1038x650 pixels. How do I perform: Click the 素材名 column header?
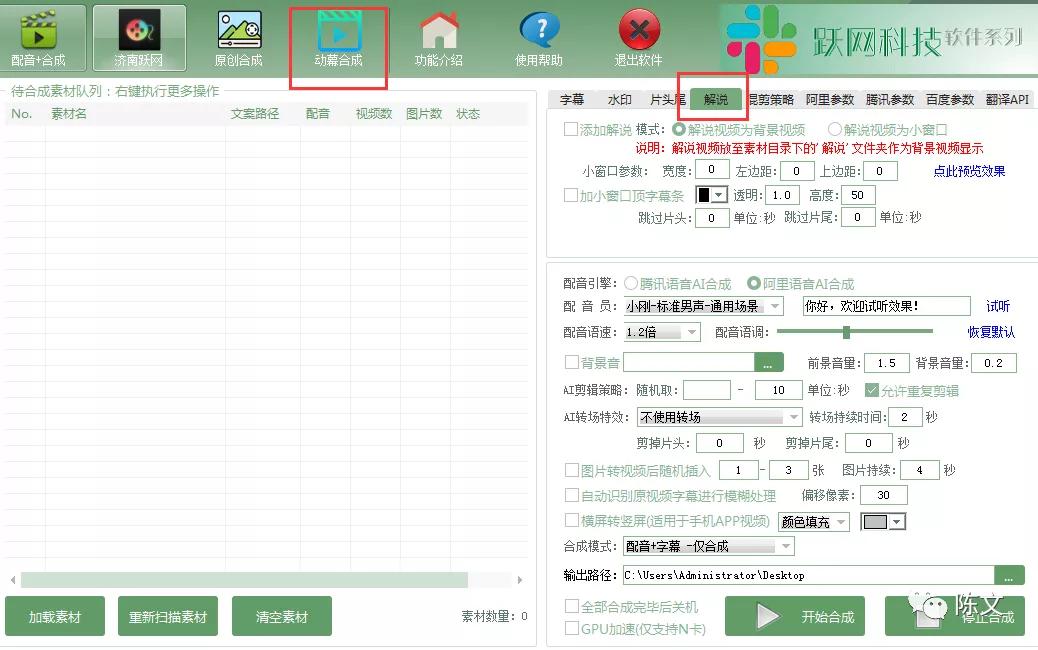(x=69, y=114)
